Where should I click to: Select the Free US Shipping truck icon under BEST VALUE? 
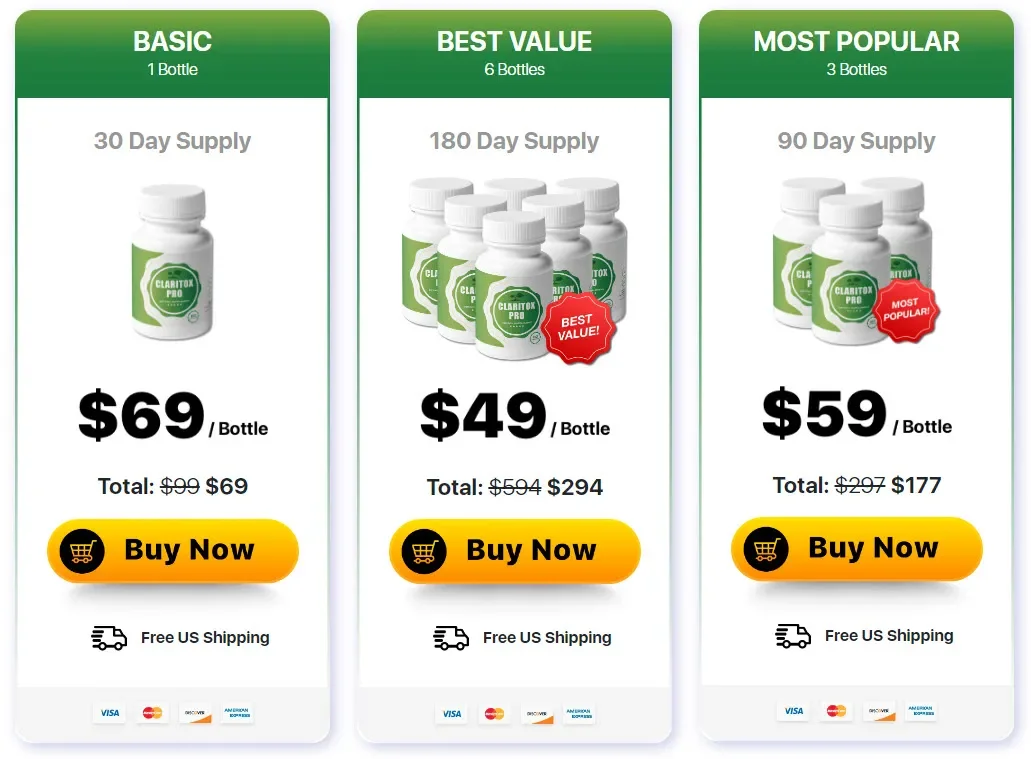[450, 637]
